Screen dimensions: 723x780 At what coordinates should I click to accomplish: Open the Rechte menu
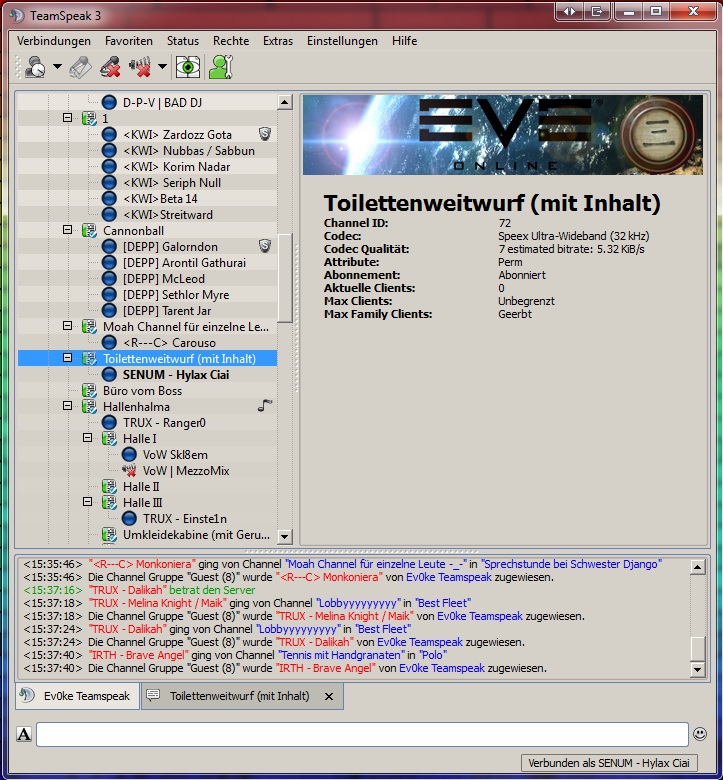(231, 41)
